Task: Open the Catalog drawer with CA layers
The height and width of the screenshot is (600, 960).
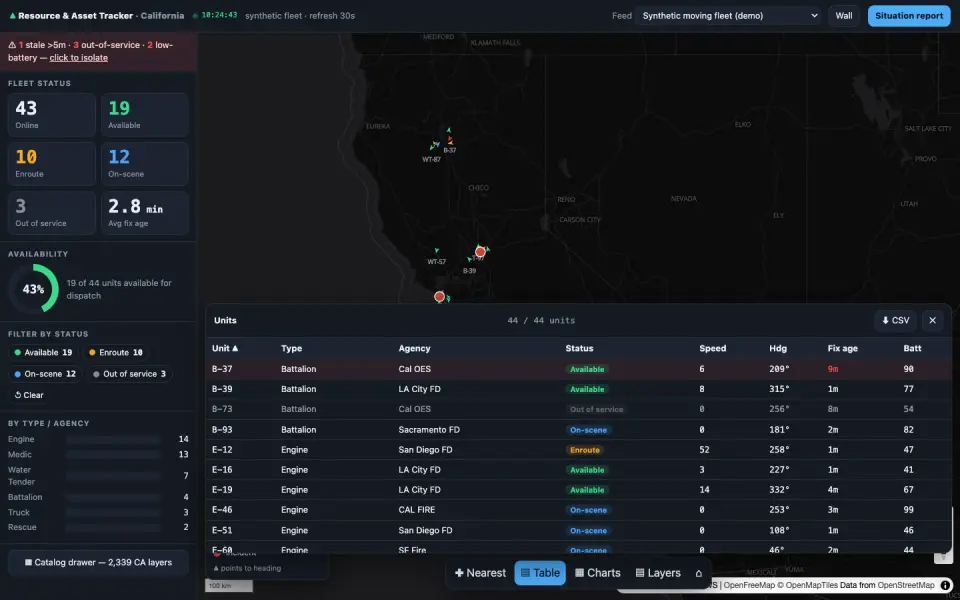Action: click(x=98, y=562)
